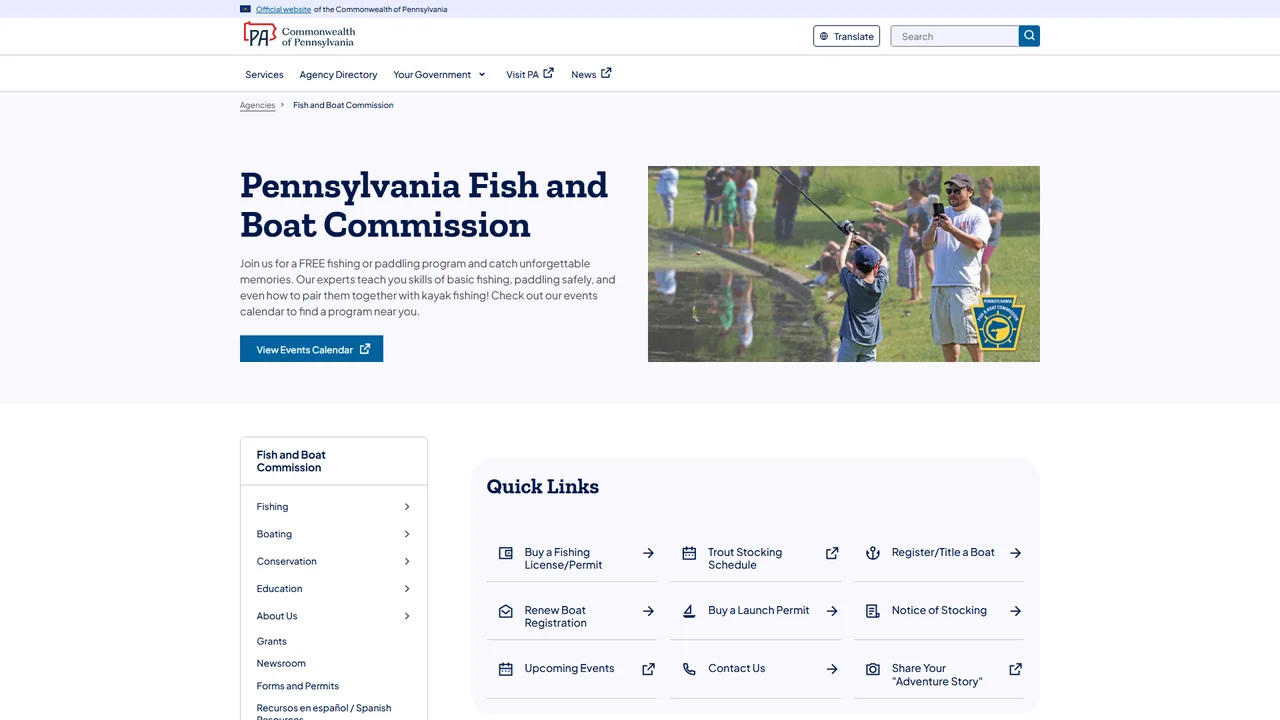Viewport: 1280px width, 720px height.
Task: Click the external link icon on Upcoming Events
Action: point(648,669)
